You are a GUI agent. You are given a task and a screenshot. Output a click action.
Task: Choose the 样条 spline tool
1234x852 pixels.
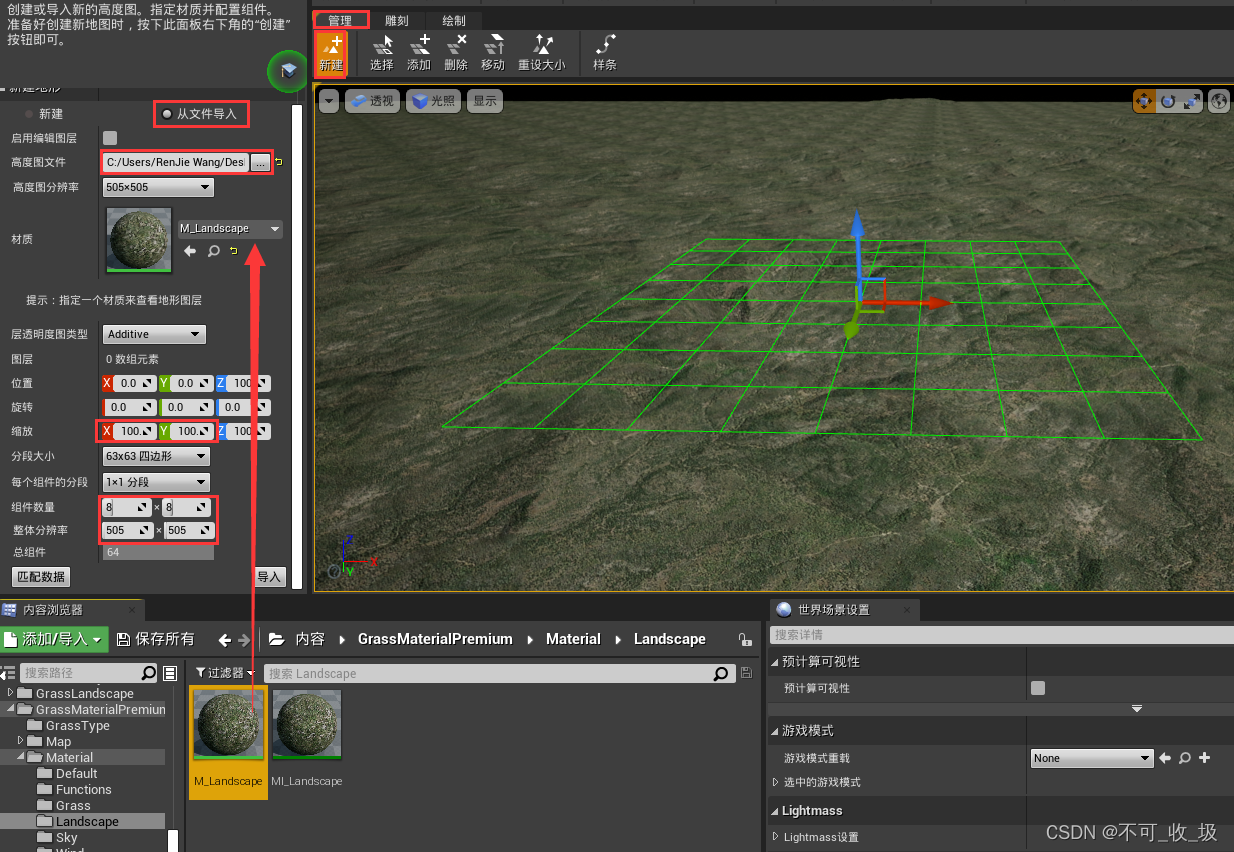[605, 54]
